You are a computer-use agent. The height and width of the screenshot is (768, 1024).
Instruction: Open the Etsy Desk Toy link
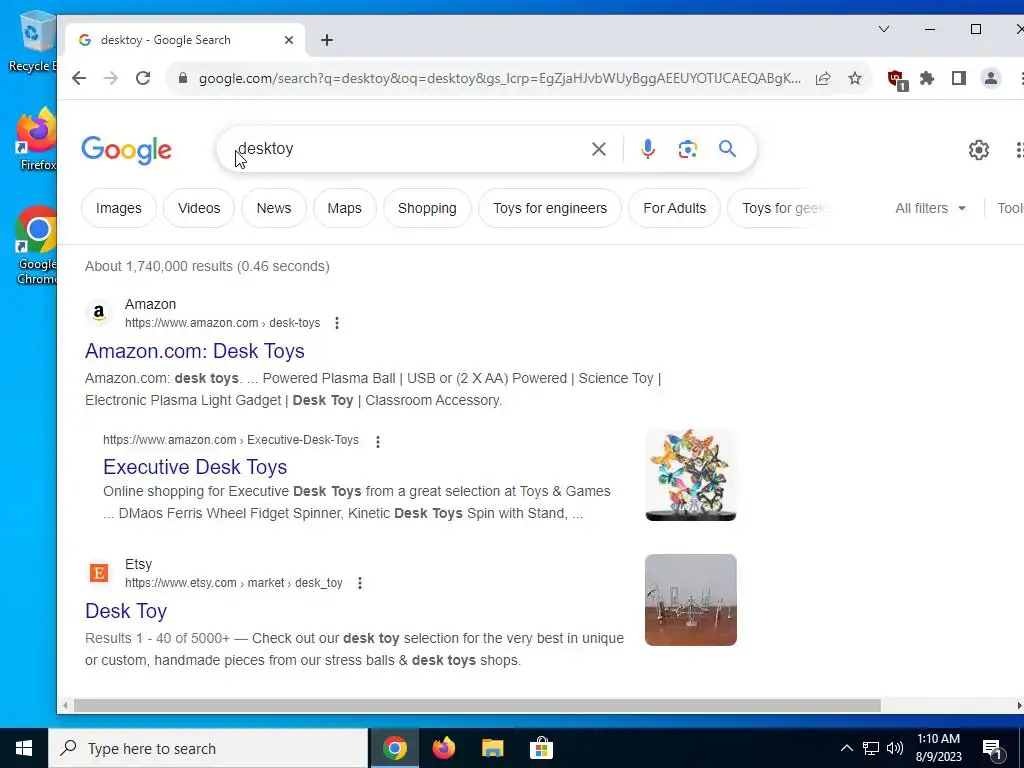point(126,611)
